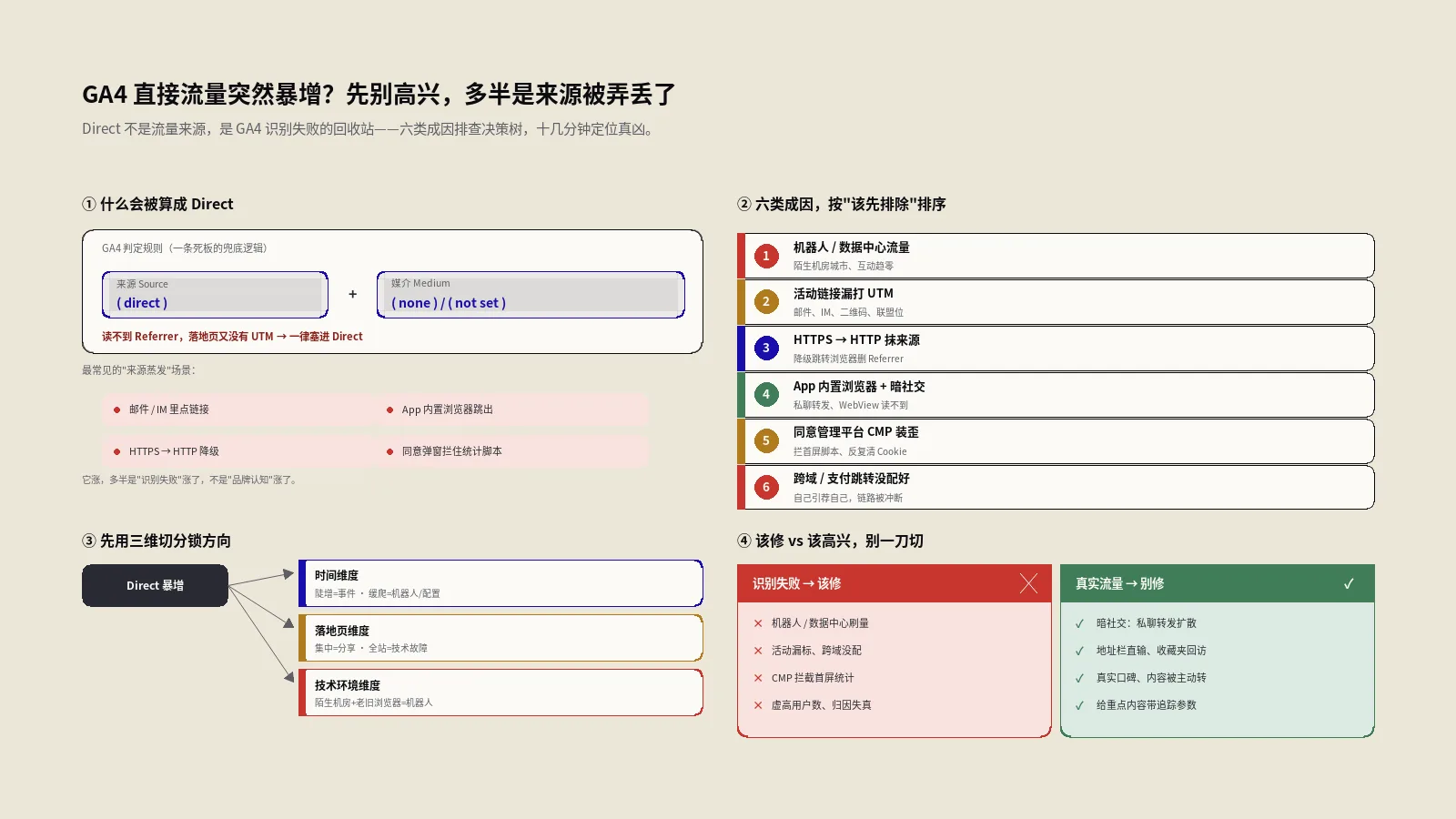
Task: Click green number 4 circle badge
Action: click(766, 395)
